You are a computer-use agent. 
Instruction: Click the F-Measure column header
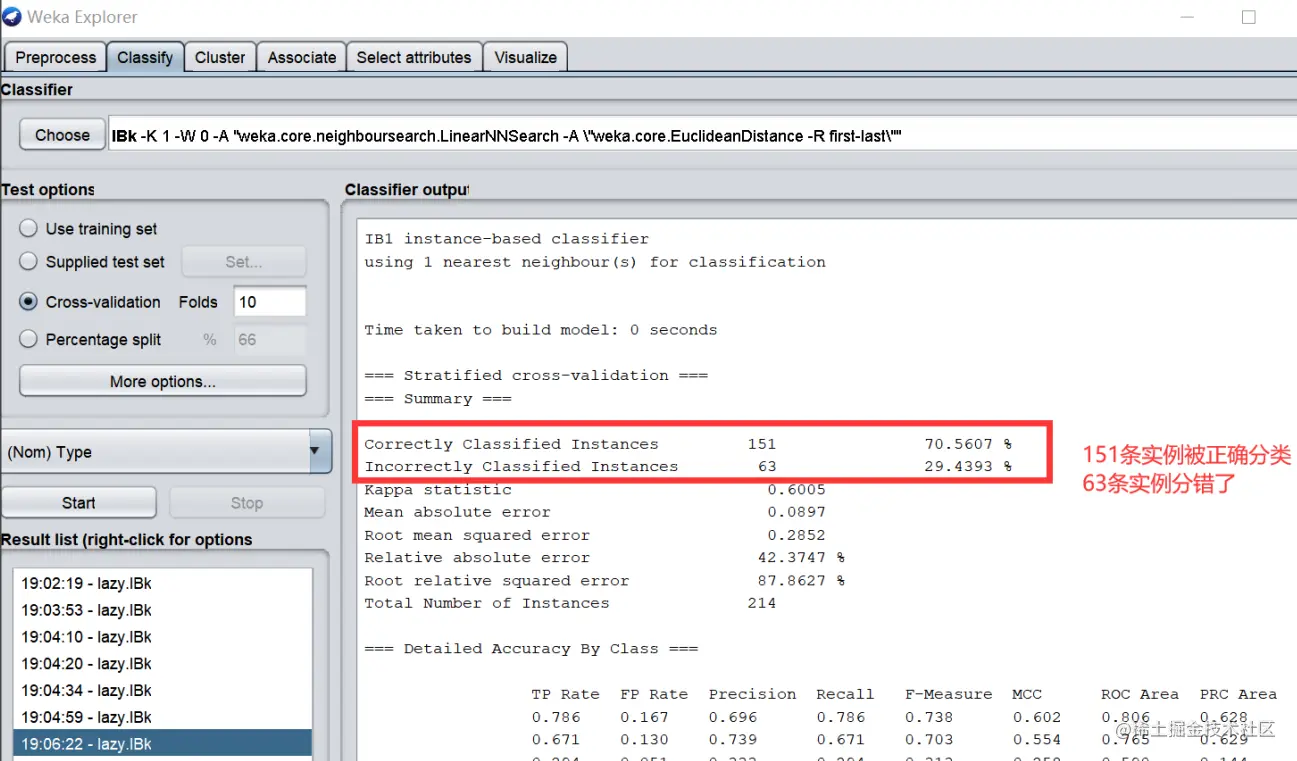949,694
